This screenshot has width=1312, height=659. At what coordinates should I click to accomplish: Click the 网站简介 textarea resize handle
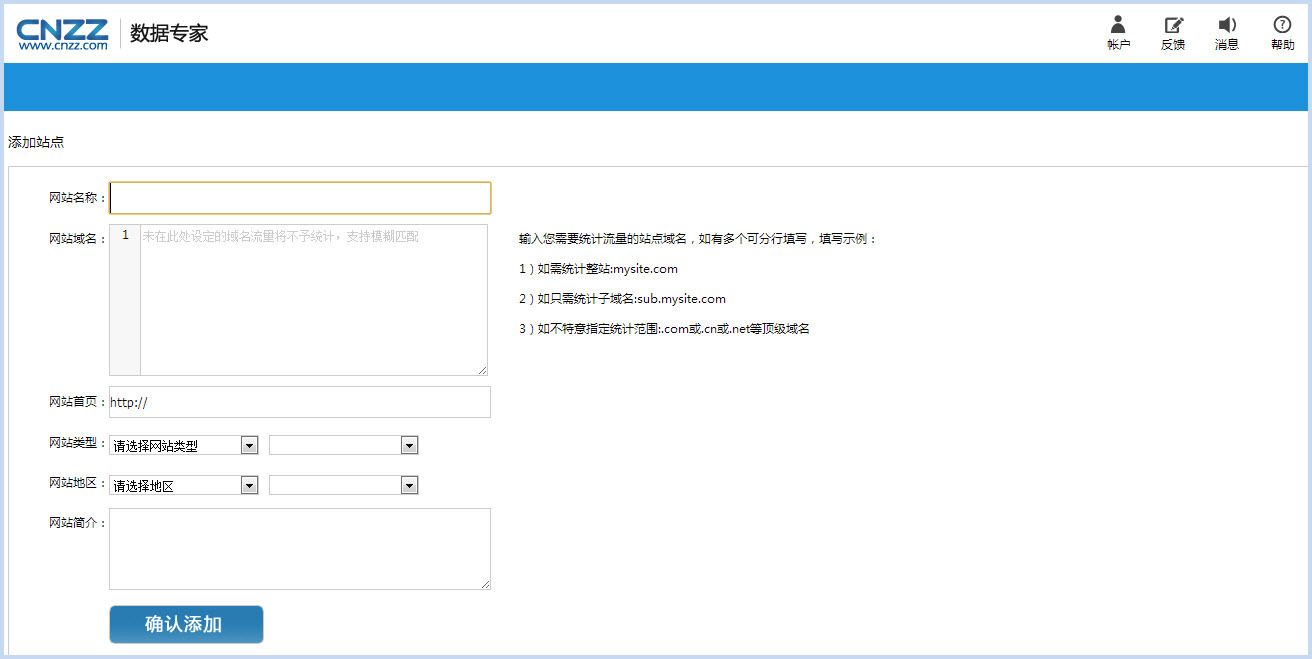pyautogui.click(x=485, y=584)
